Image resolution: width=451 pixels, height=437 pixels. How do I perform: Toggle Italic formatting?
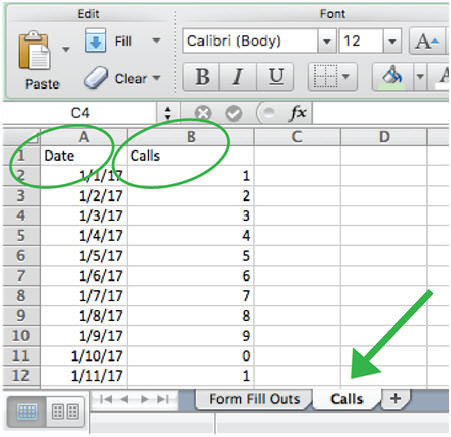pos(238,77)
